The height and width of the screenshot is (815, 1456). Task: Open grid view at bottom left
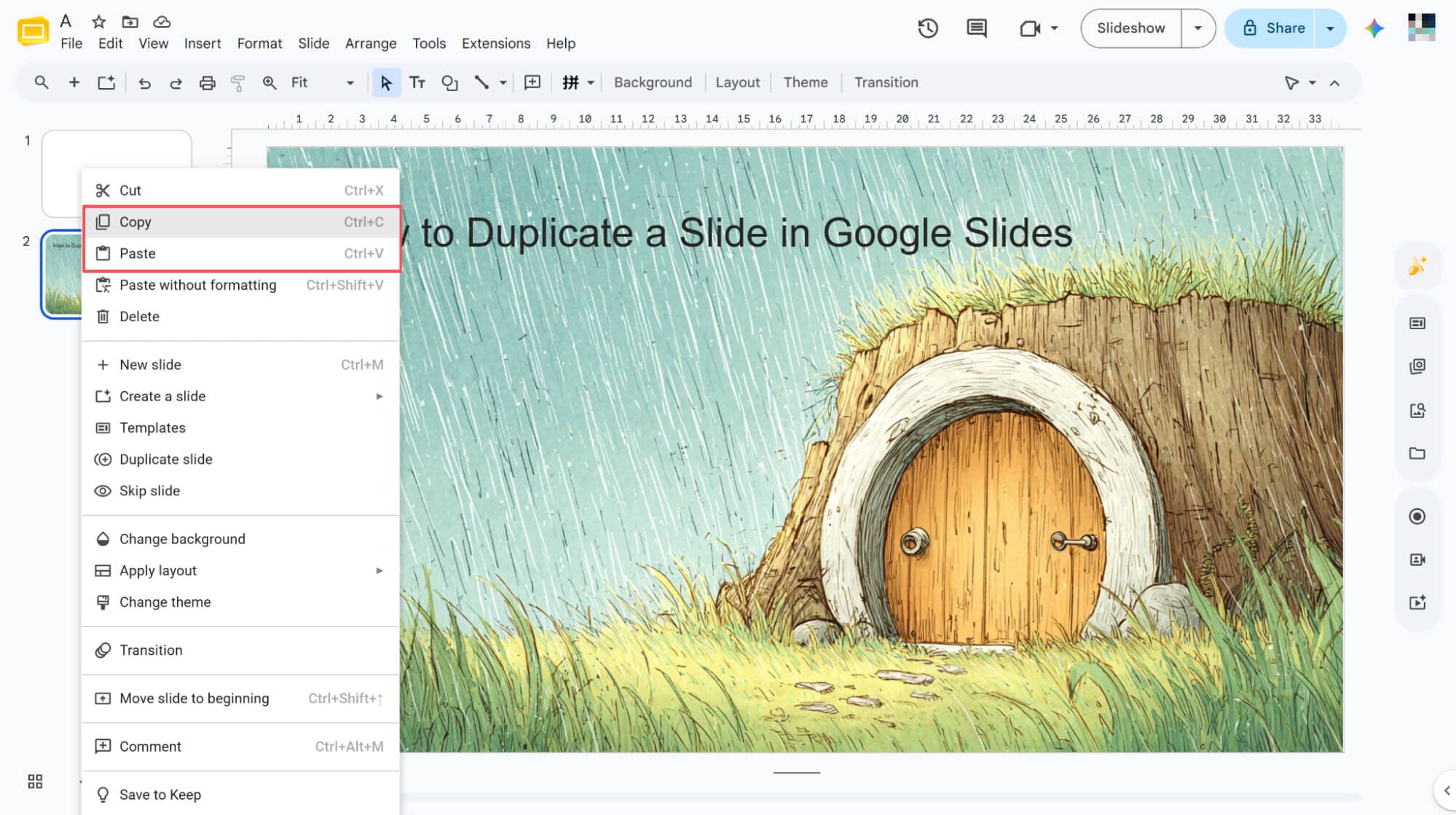click(35, 781)
